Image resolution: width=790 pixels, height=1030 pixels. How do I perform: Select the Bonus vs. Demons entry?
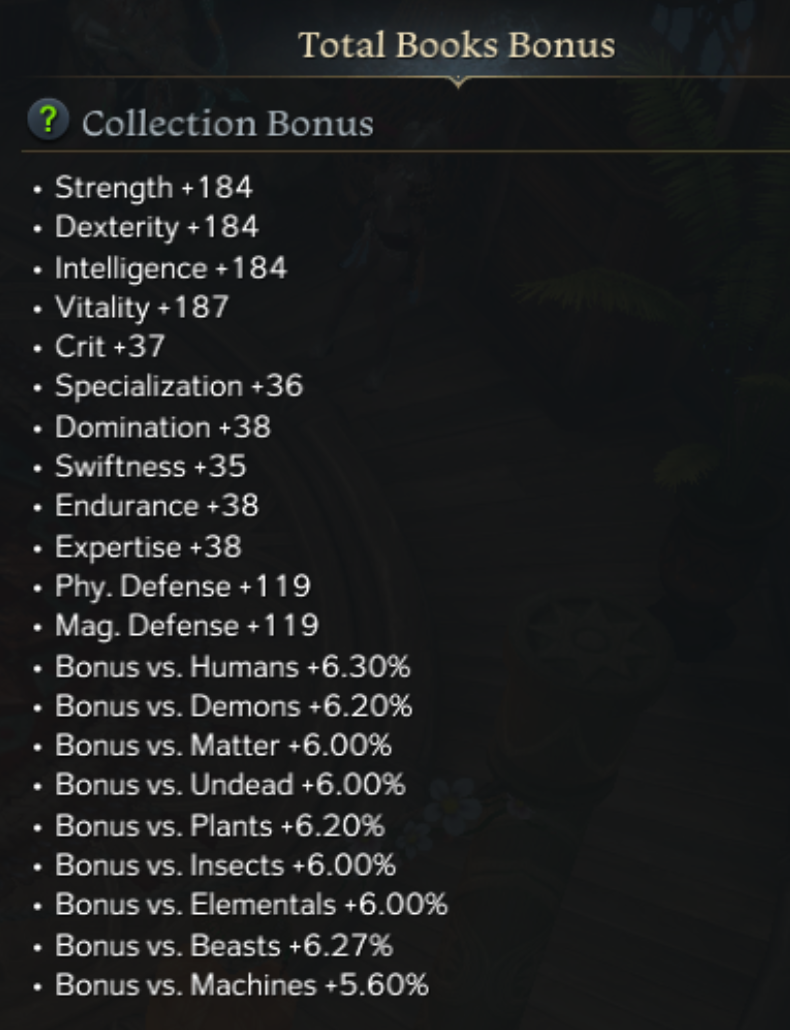tap(233, 706)
